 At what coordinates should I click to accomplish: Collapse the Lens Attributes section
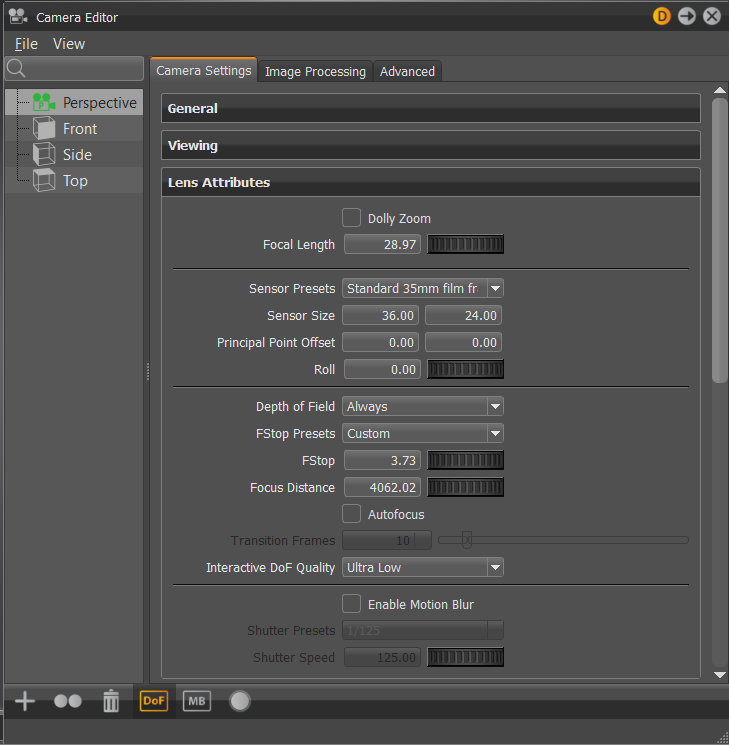[431, 182]
